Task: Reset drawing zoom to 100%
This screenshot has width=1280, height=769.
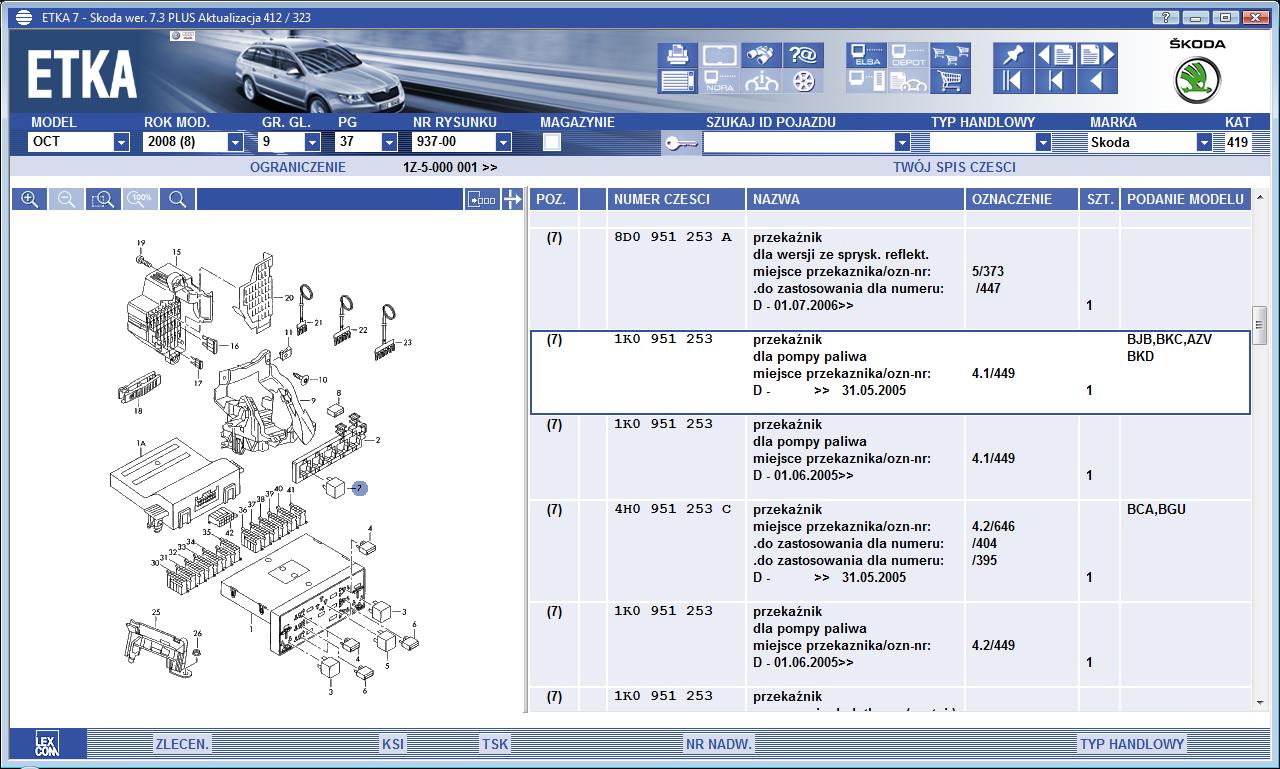Action: tap(140, 200)
